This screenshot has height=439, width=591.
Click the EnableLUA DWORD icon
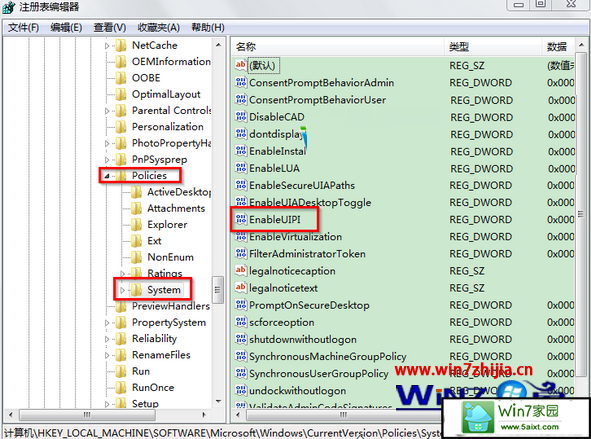(x=241, y=168)
